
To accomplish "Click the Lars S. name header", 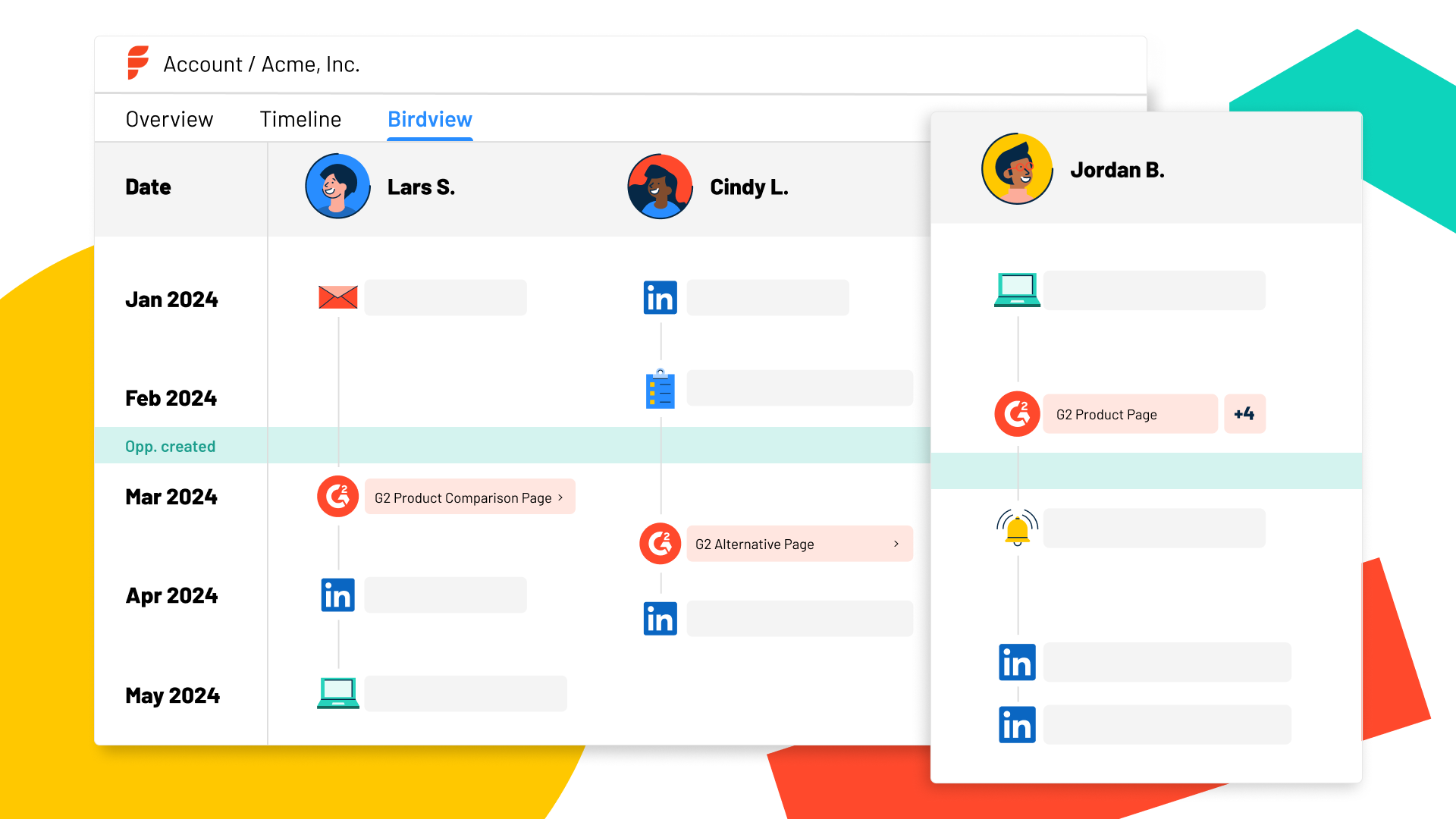I will coord(421,187).
